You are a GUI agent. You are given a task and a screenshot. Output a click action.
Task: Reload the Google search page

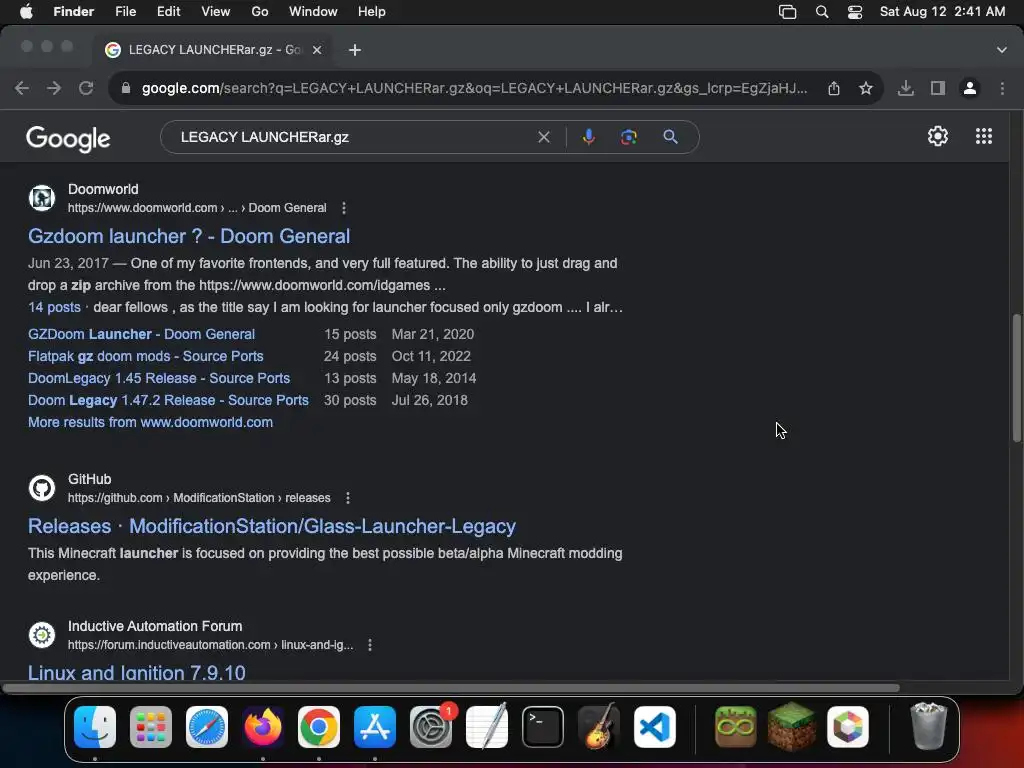click(86, 88)
